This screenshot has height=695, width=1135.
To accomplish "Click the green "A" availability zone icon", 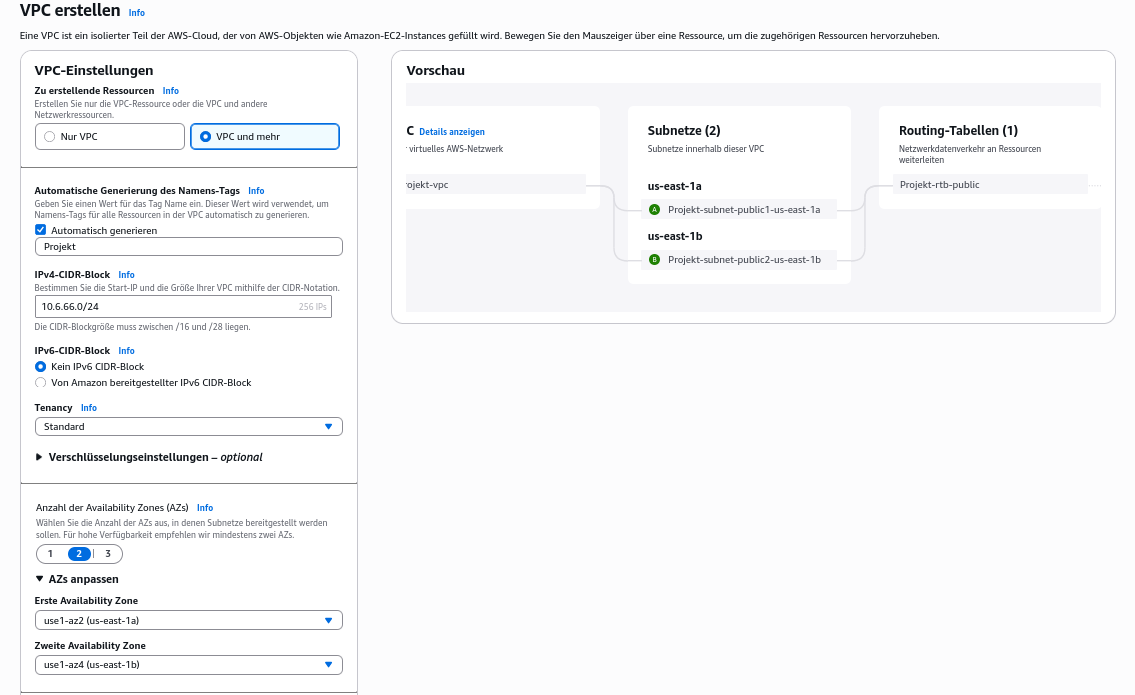I will point(655,209).
